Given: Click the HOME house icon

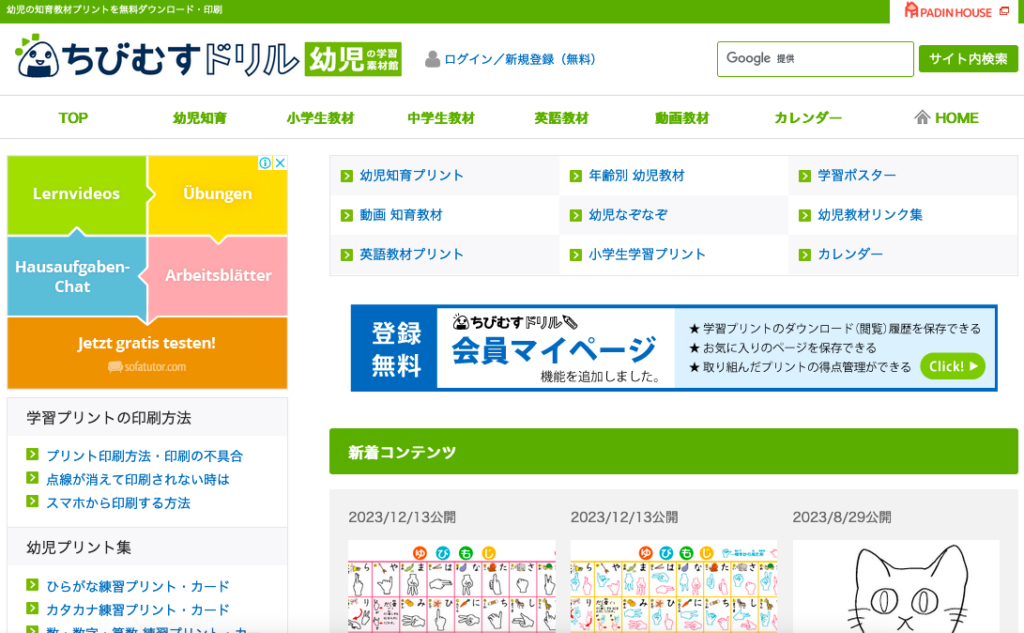Looking at the screenshot, I should [922, 118].
